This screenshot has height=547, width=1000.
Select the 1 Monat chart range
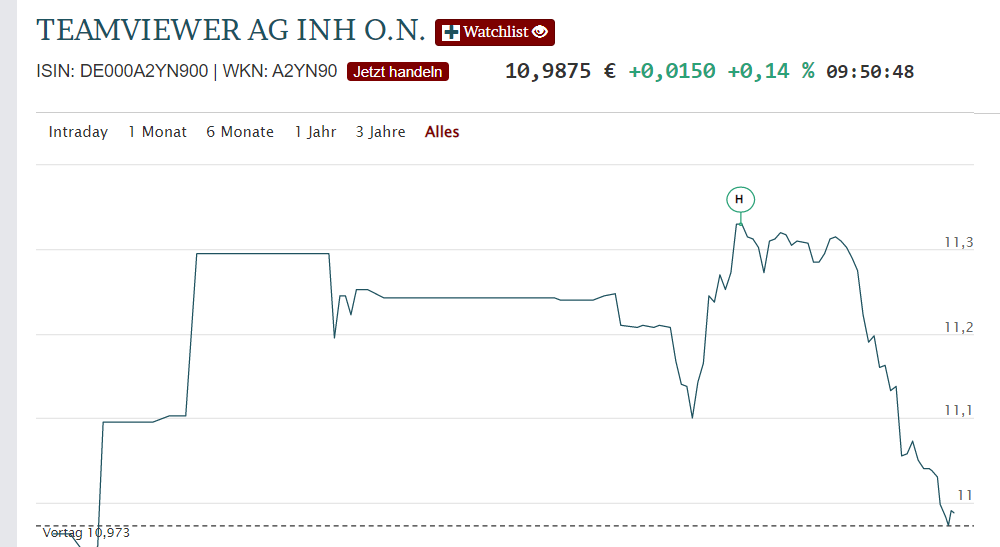[x=158, y=132]
